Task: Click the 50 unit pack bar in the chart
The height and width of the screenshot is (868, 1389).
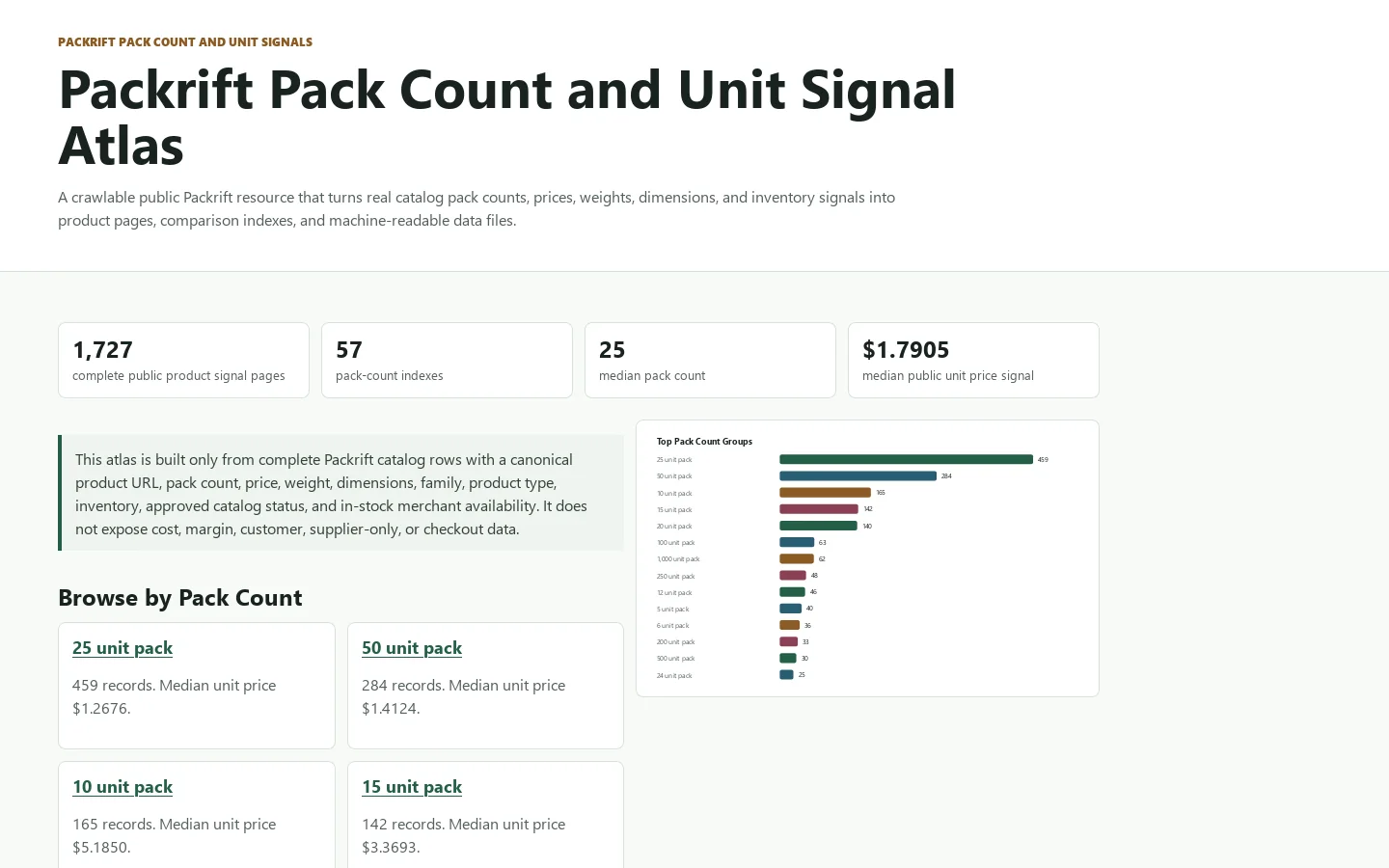Action: [858, 476]
